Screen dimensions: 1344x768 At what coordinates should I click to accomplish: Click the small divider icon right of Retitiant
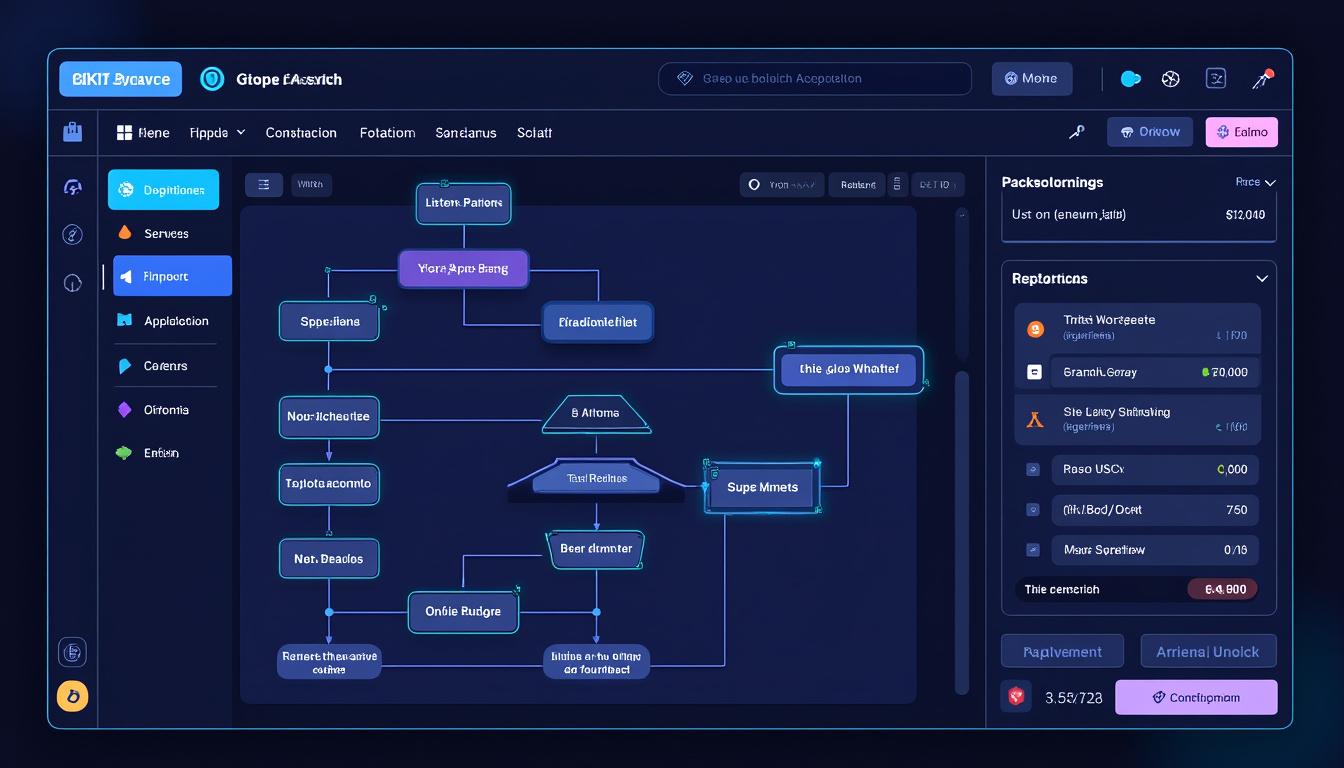pos(897,185)
